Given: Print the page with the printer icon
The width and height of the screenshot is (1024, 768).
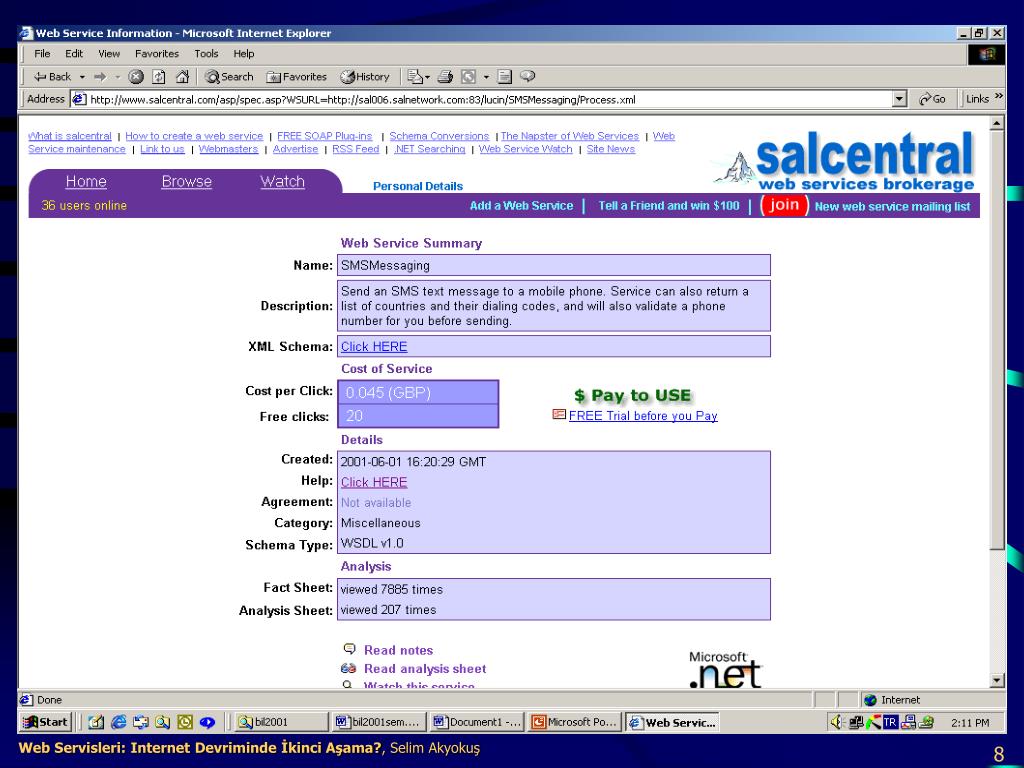Looking at the screenshot, I should tap(445, 77).
